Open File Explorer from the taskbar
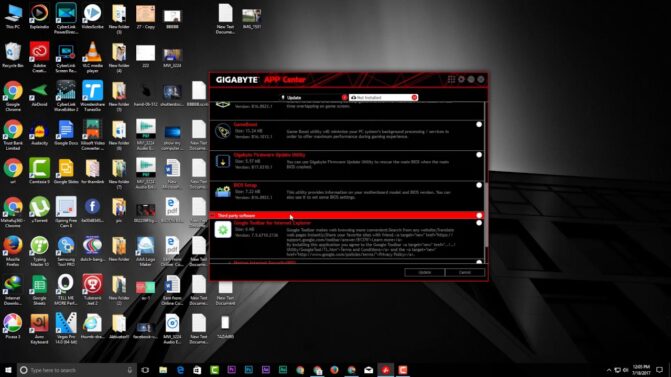Viewport: 671px width, 377px height. tap(163, 370)
